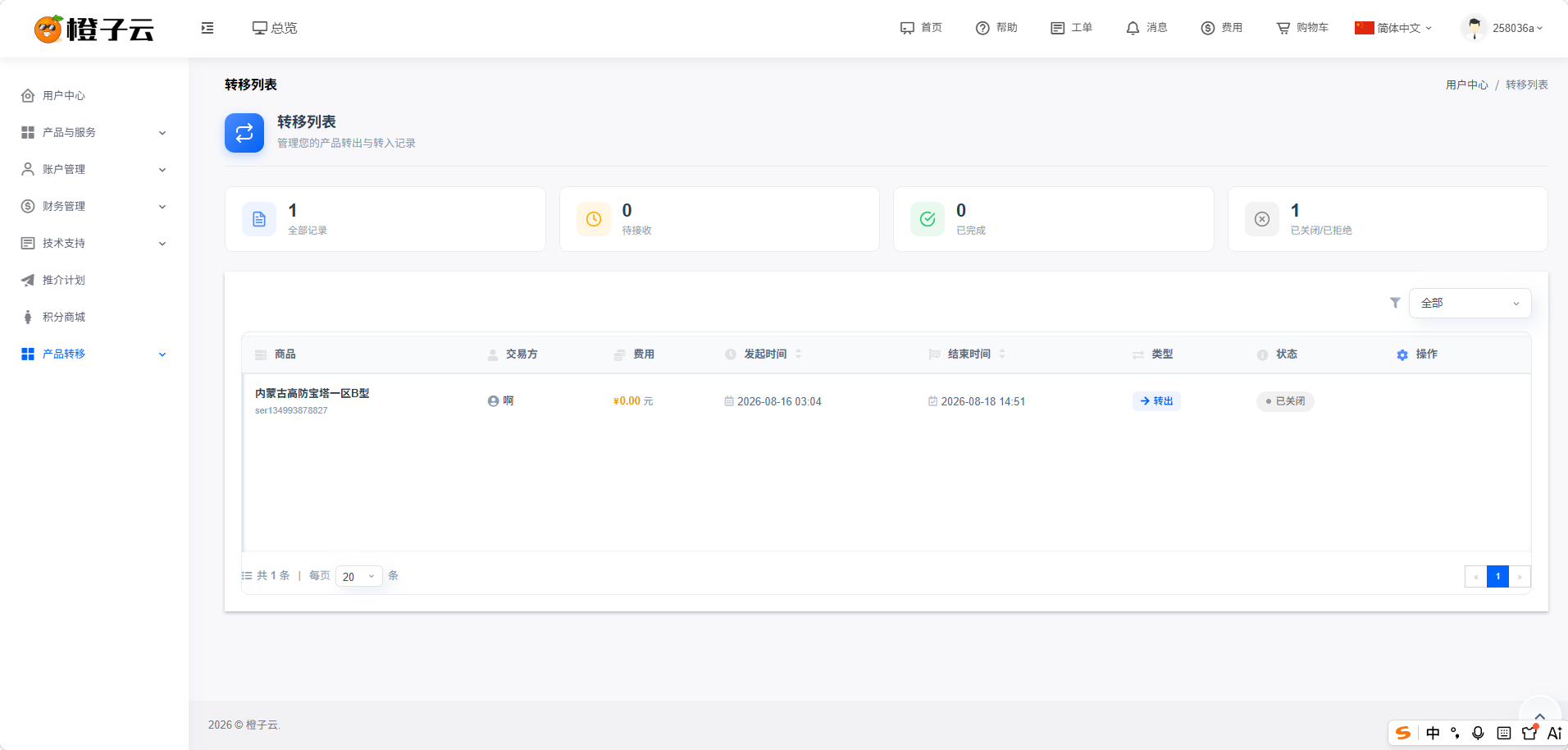Image resolution: width=1568 pixels, height=750 pixels.
Task: Go to previous page in pagination
Action: pyautogui.click(x=1476, y=576)
